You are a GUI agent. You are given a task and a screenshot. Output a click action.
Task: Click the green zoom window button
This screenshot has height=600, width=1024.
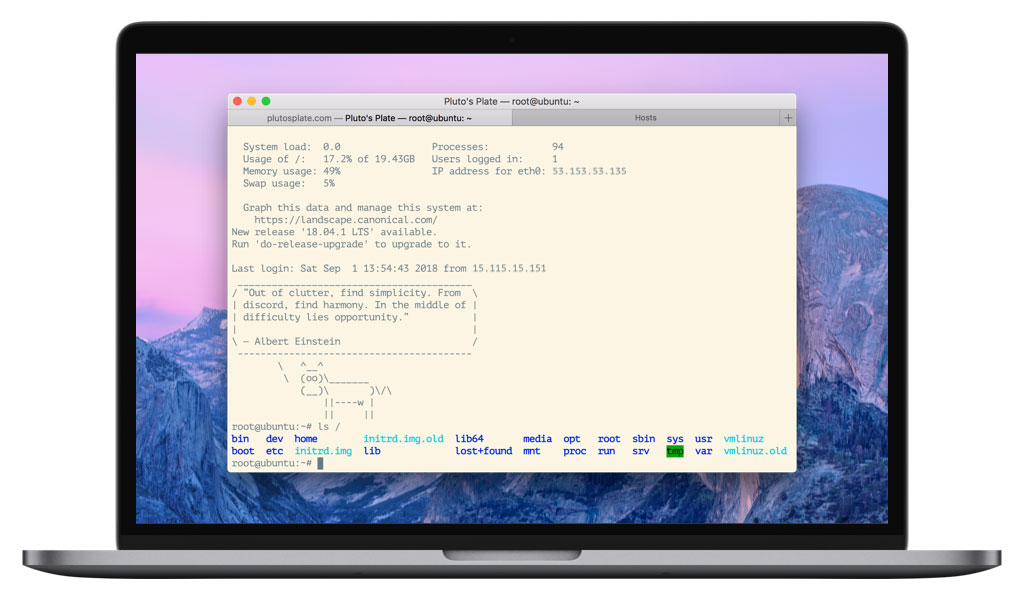click(x=265, y=101)
